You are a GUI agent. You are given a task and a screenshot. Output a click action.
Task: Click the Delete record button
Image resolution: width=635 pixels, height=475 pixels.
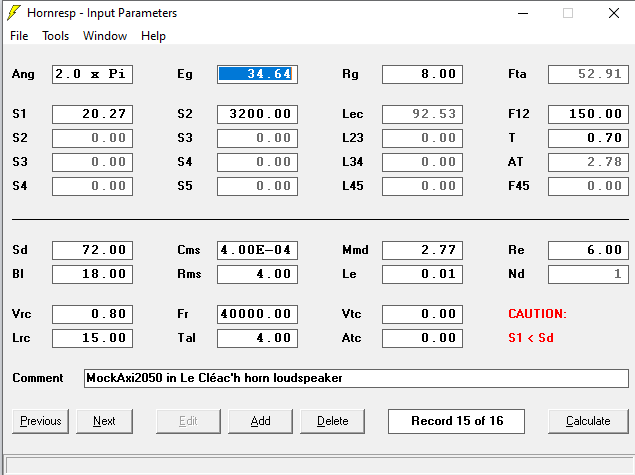tap(332, 421)
